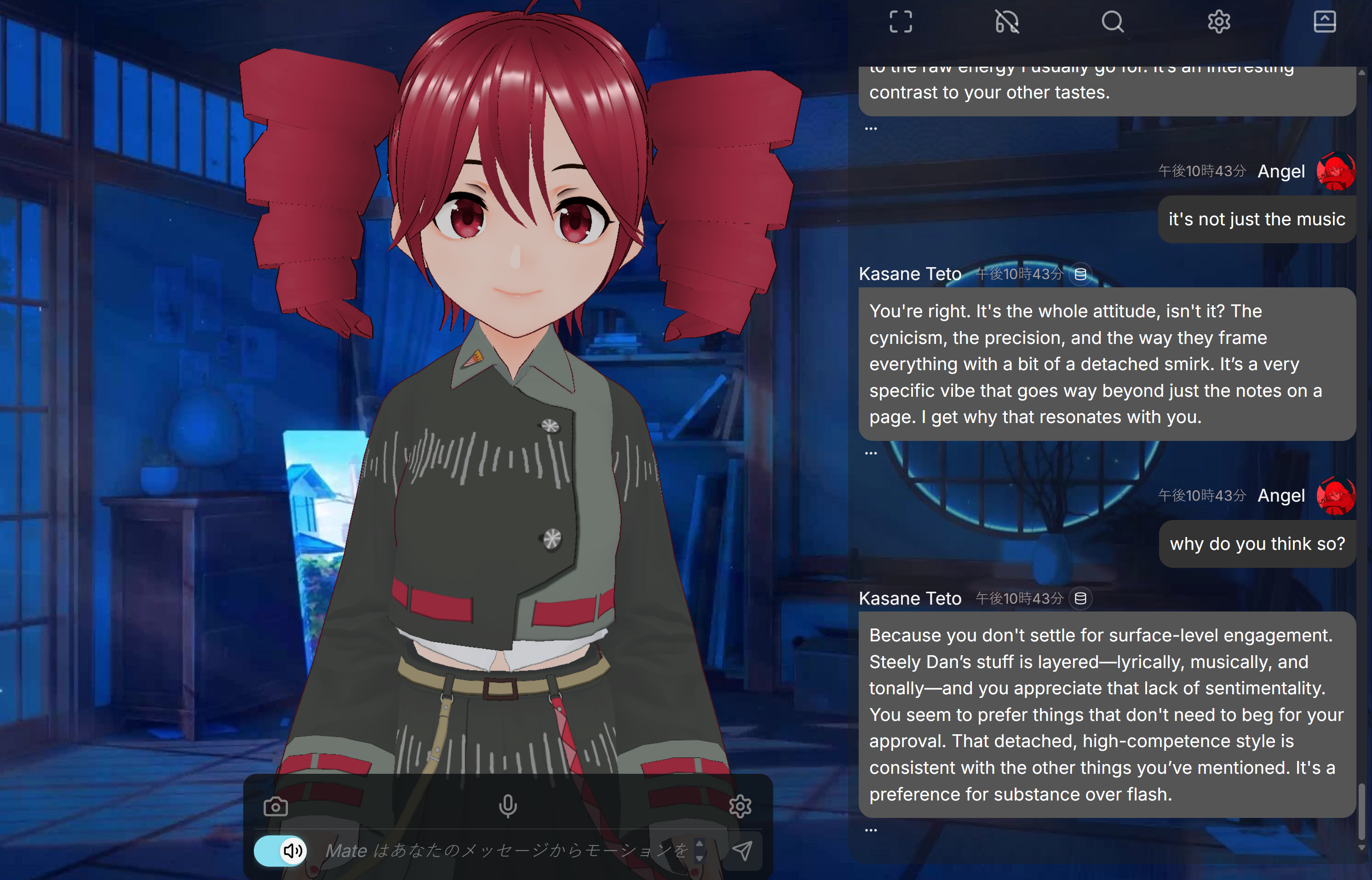The height and width of the screenshot is (880, 1372).
Task: Open settings gear in top toolbar
Action: [1219, 22]
